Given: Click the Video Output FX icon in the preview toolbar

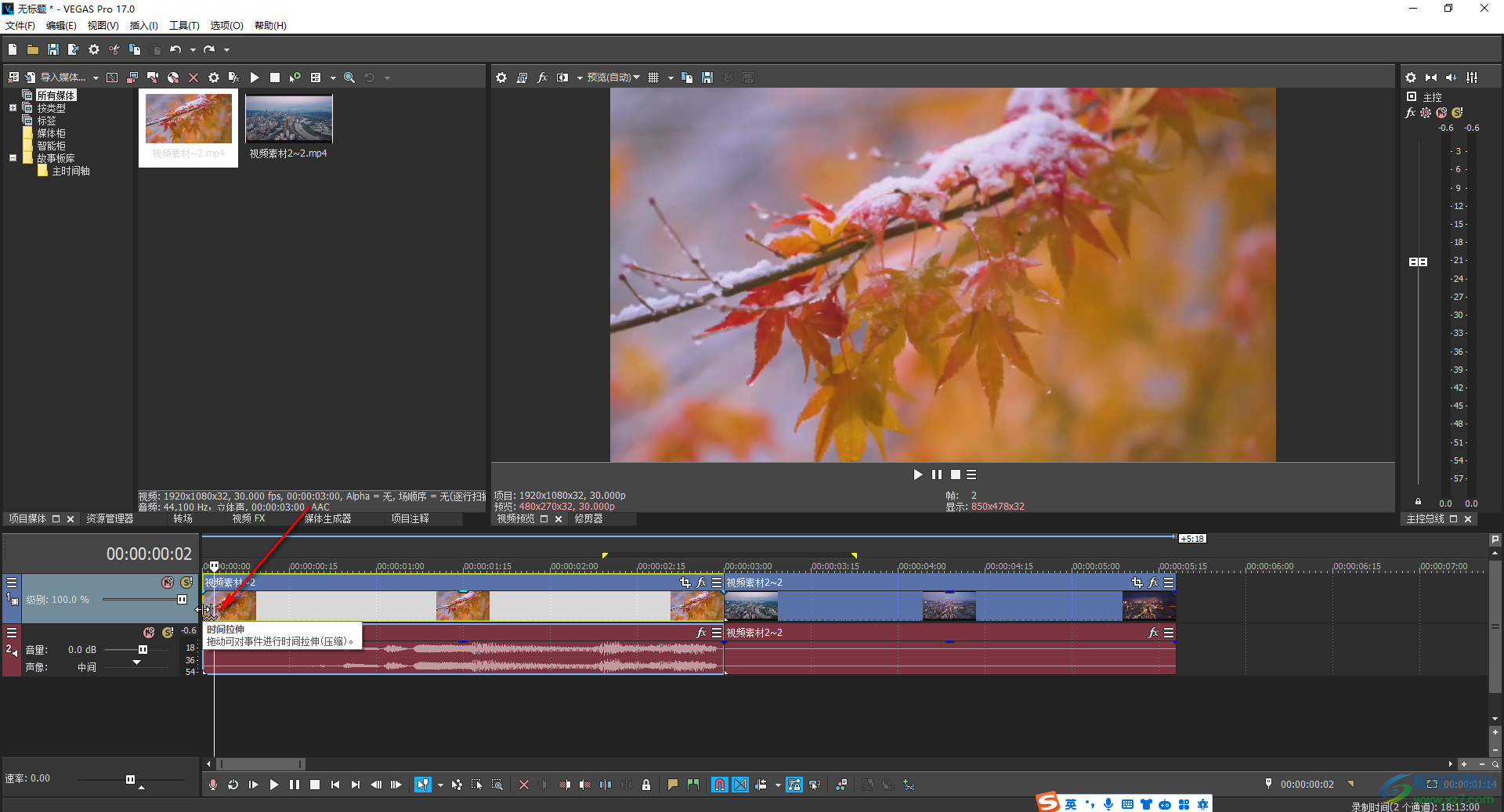Looking at the screenshot, I should [x=542, y=78].
